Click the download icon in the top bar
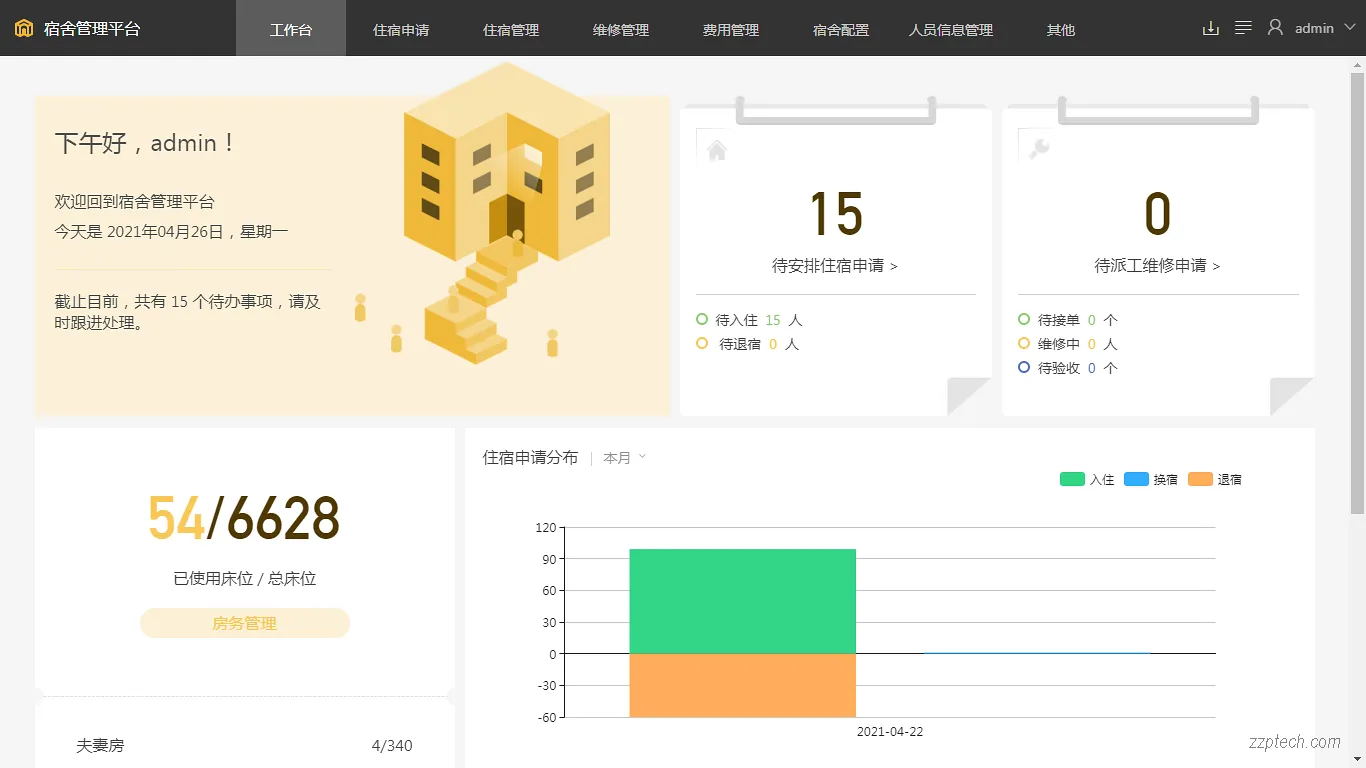 coord(1210,28)
